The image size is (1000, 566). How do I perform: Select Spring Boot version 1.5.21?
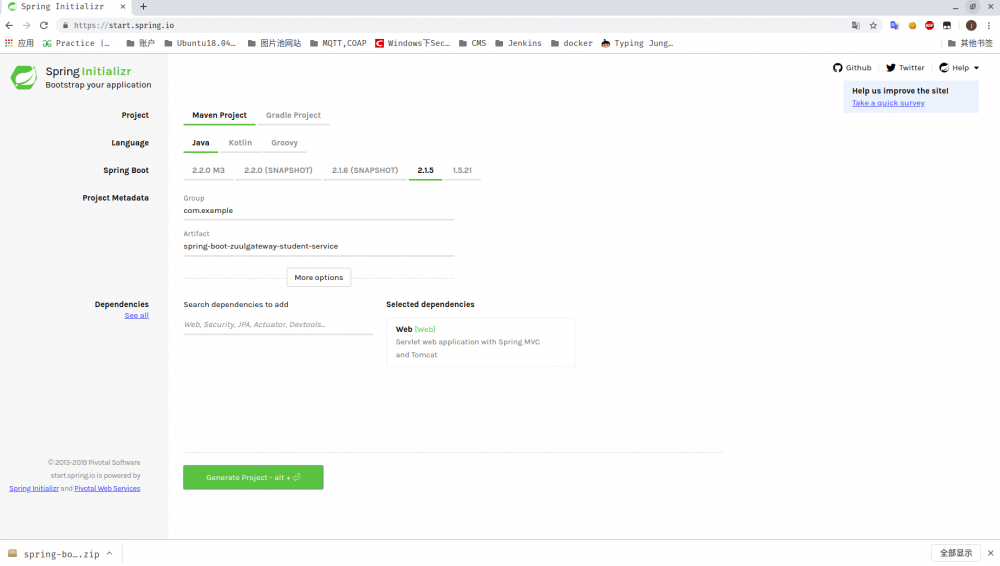(x=462, y=170)
